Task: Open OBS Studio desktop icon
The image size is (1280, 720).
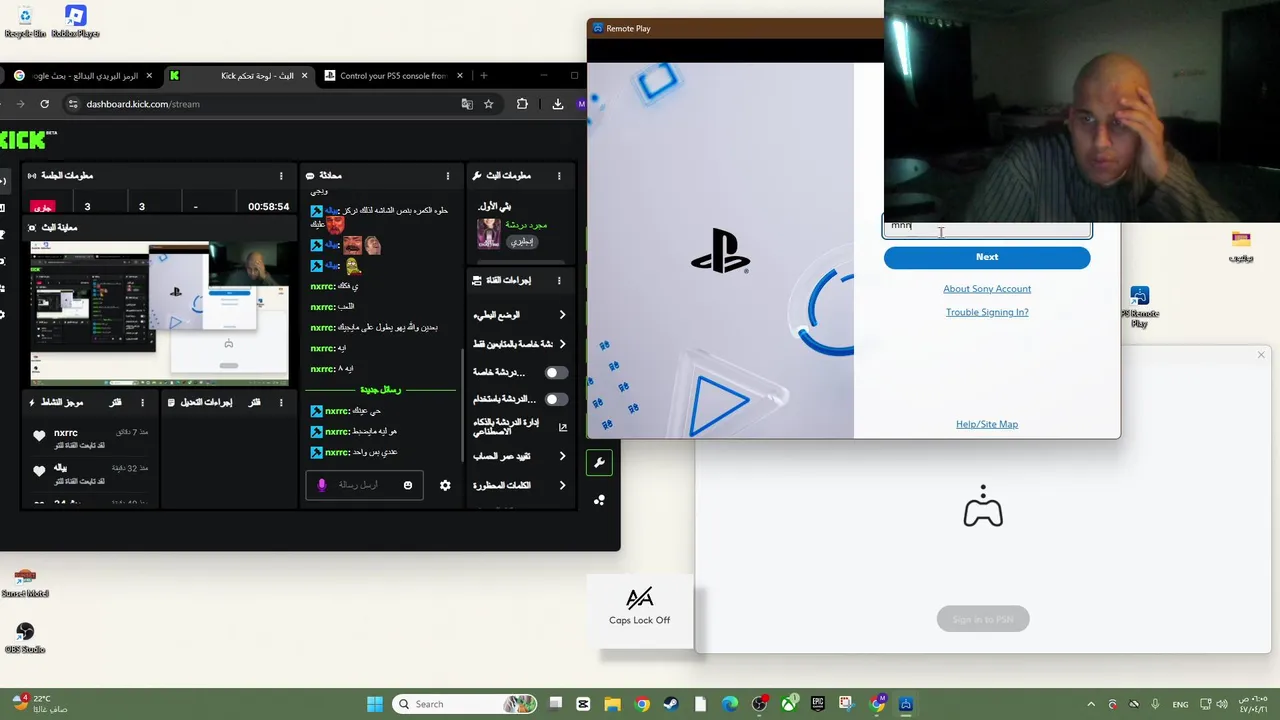Action: (x=25, y=638)
